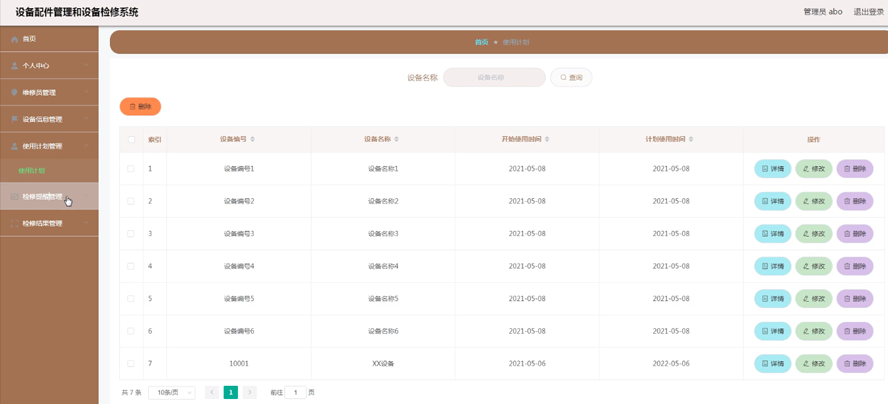Click the 设备名称 search input field

494,77
